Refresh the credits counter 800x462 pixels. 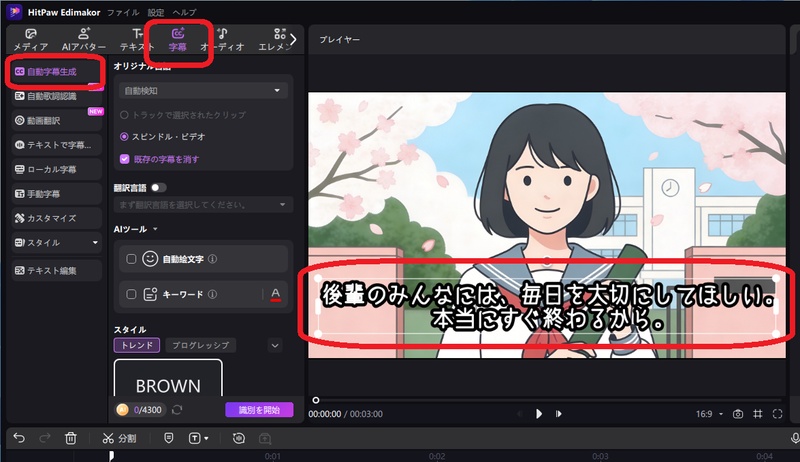pos(177,409)
